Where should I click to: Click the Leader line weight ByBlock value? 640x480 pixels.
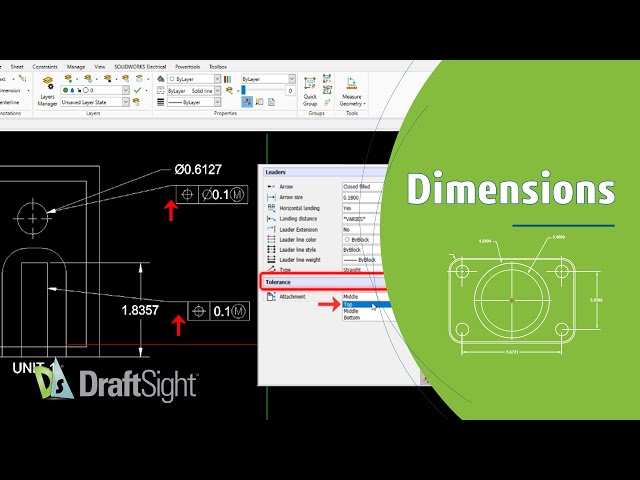(x=362, y=260)
